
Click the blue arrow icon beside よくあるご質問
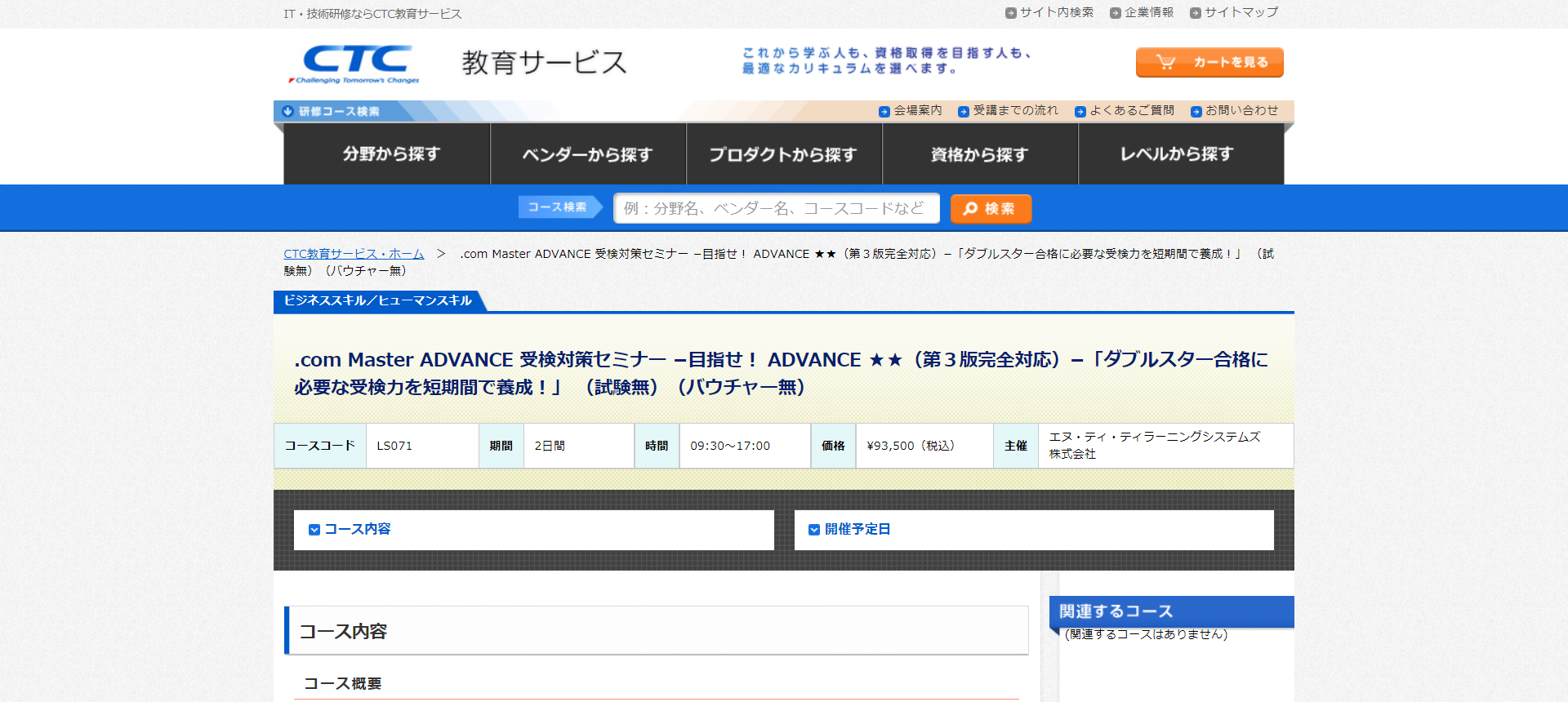click(1080, 112)
